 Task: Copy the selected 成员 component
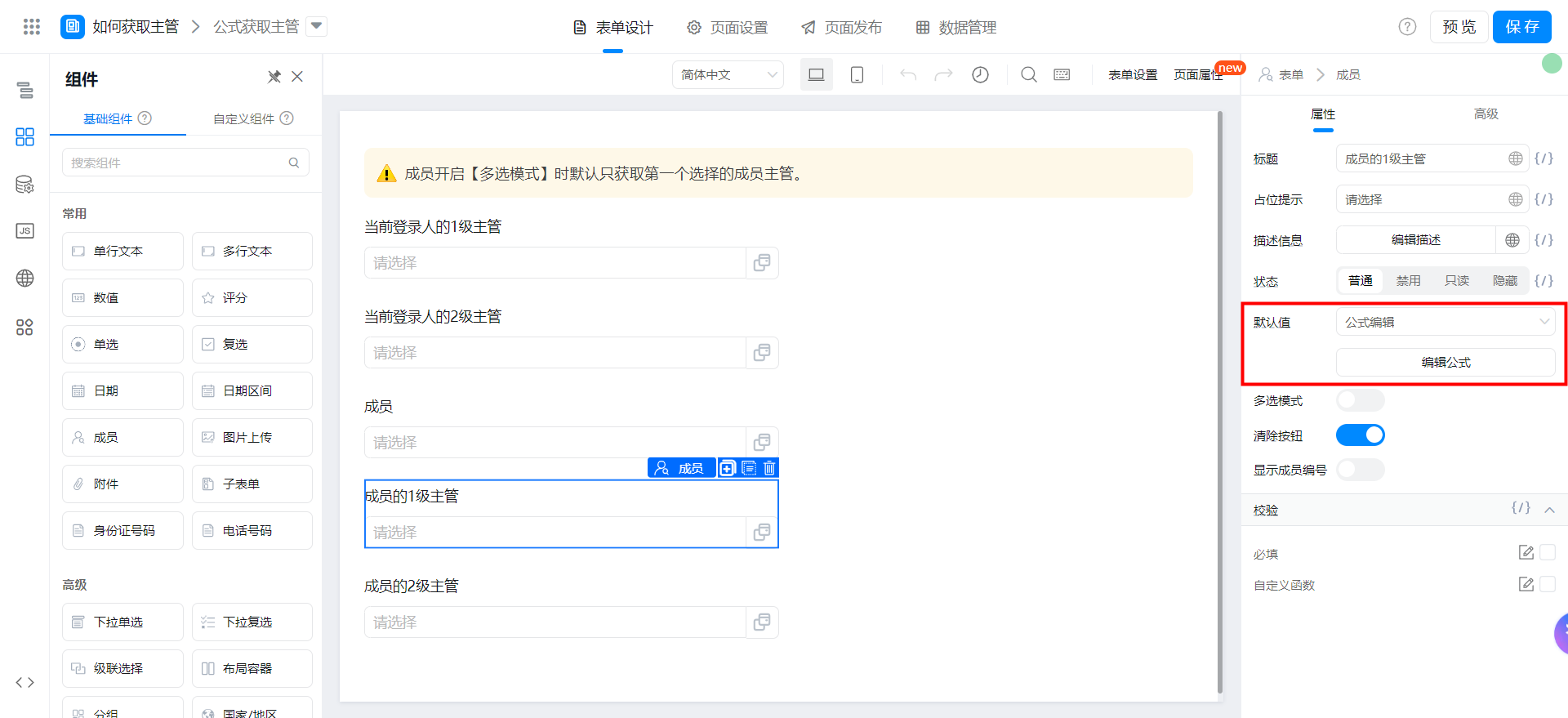click(x=728, y=468)
